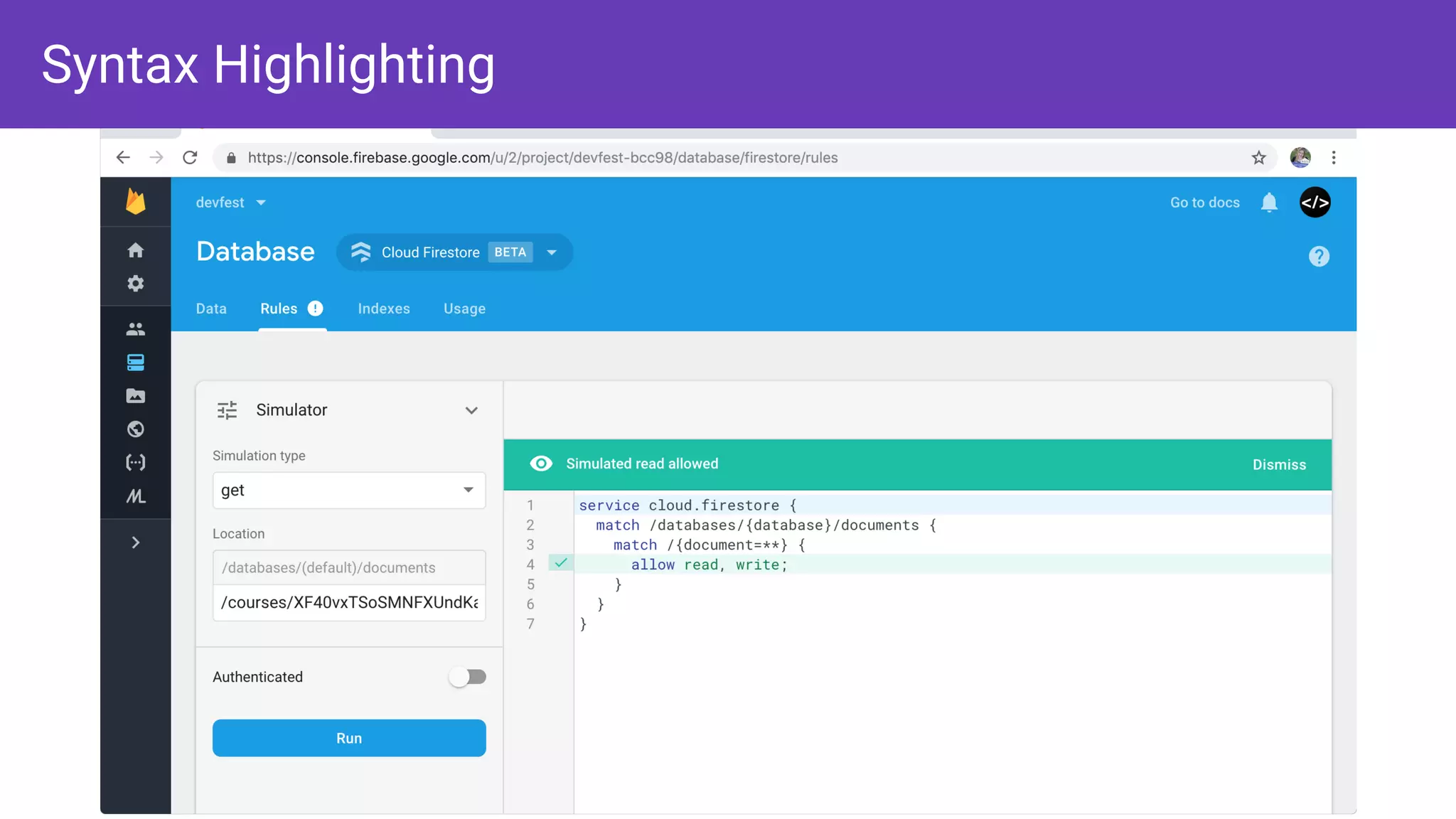1456x819 pixels.
Task: Collapse the Simulator panel chevron
Action: point(471,410)
